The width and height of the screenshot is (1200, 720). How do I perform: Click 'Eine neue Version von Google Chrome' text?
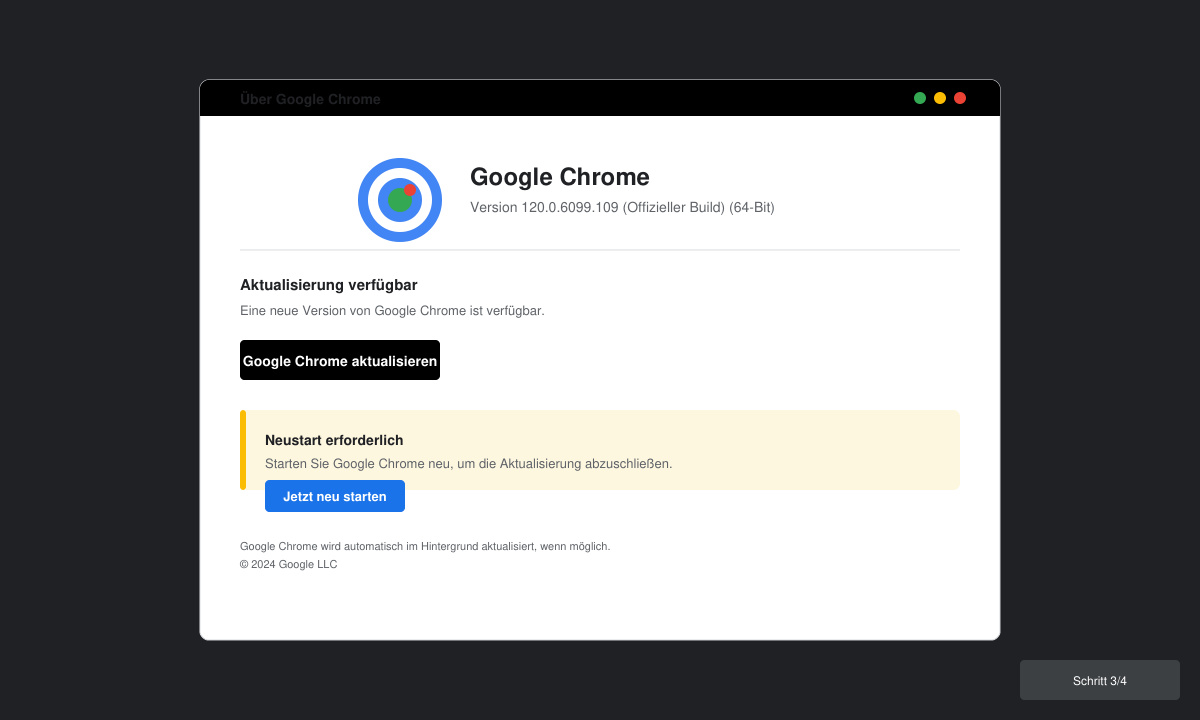pos(392,311)
